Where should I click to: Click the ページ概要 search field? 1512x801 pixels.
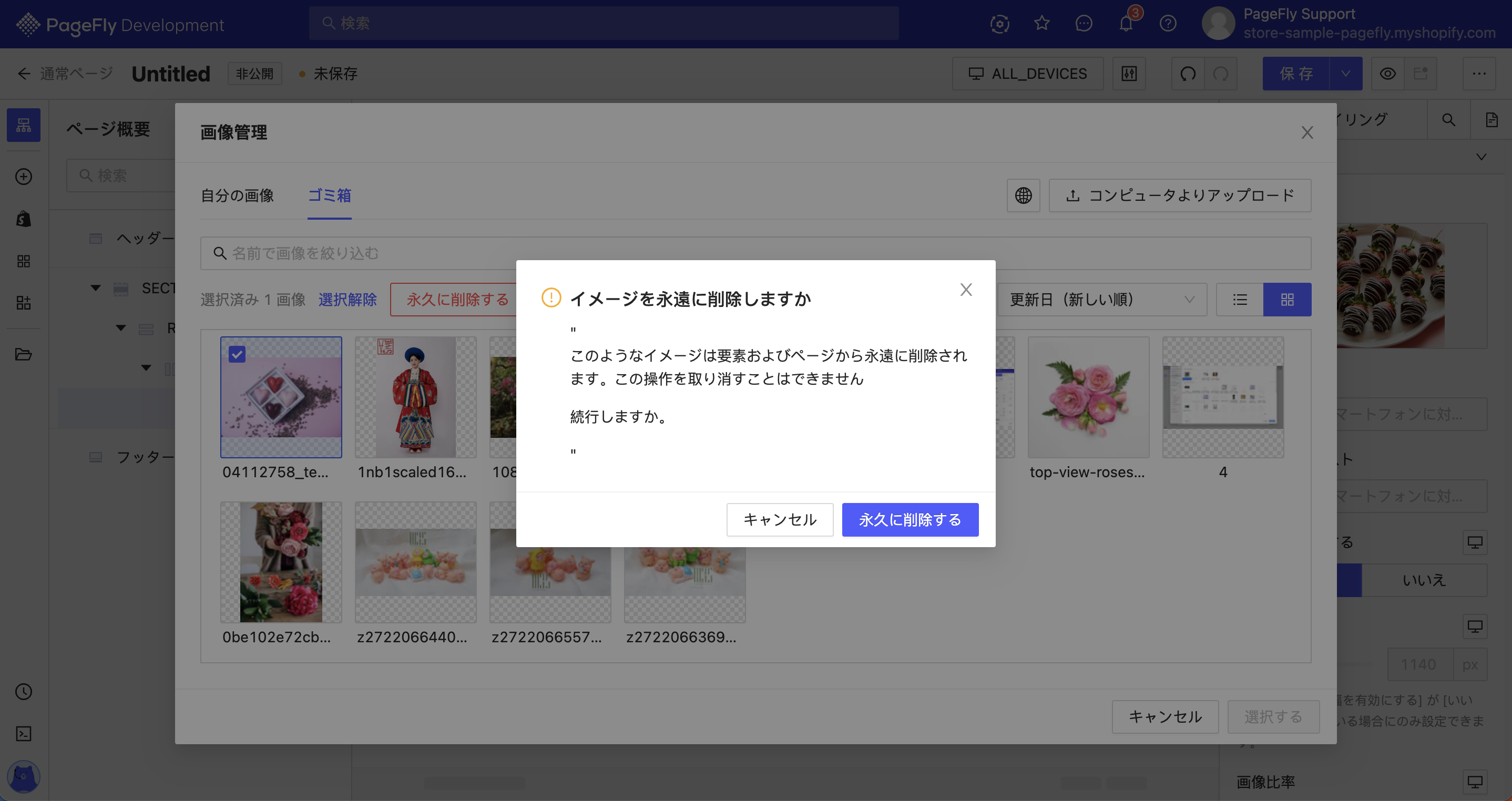pos(121,176)
